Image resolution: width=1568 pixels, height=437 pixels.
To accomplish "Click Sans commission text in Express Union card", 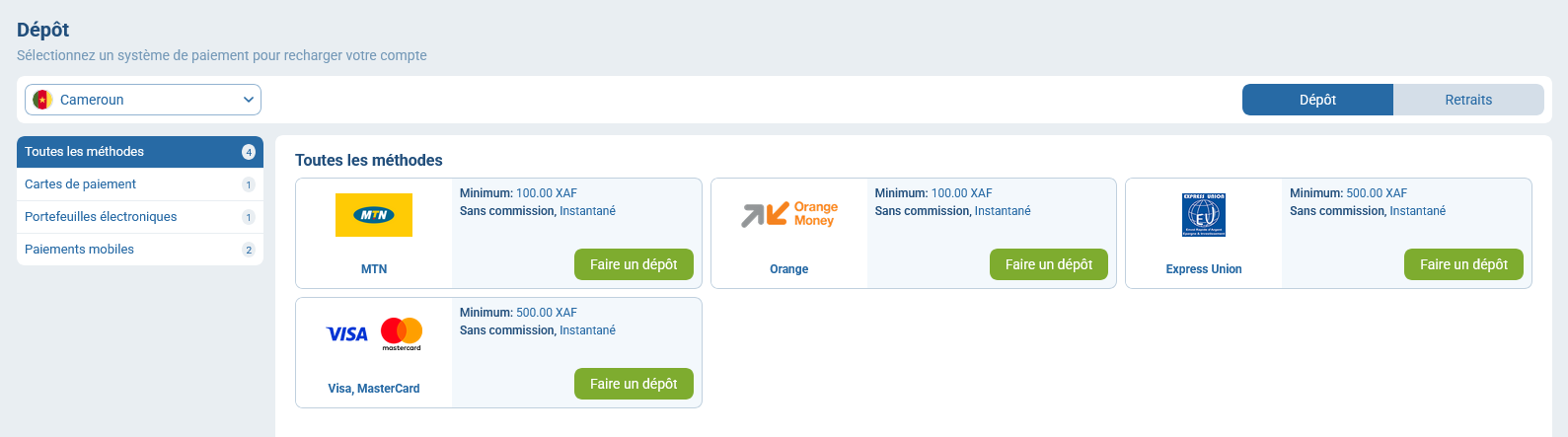I will [x=1337, y=211].
